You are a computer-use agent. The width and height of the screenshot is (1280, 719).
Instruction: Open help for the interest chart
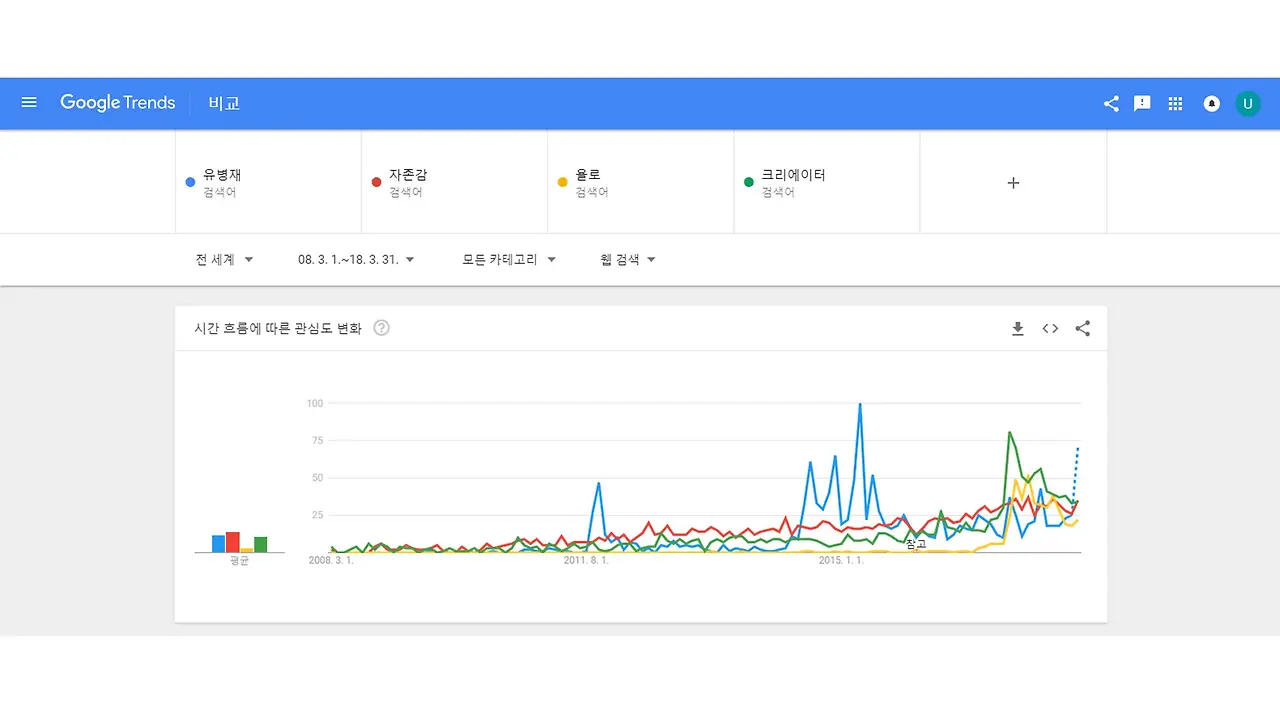pos(381,327)
